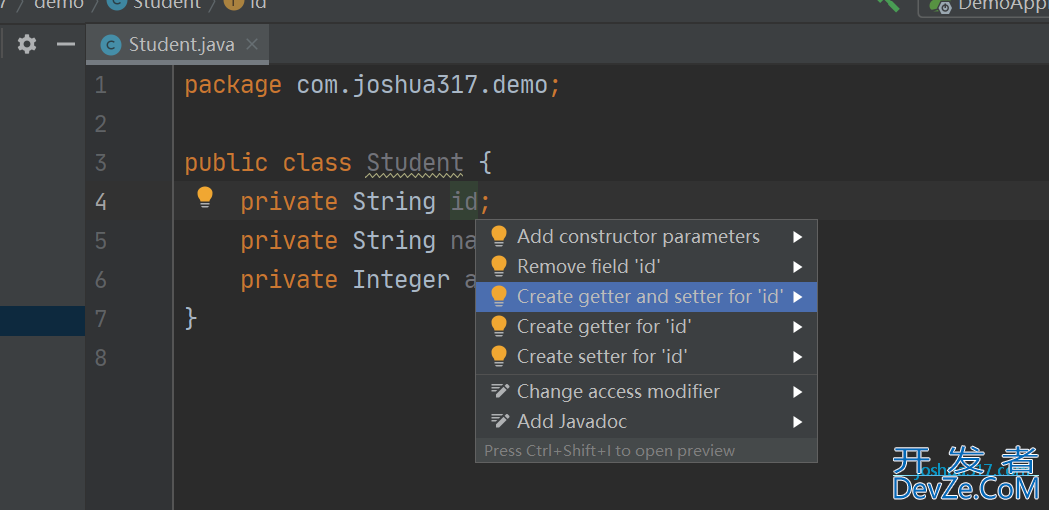Click the lightbulb quick-fix icon on line 4

(205, 198)
